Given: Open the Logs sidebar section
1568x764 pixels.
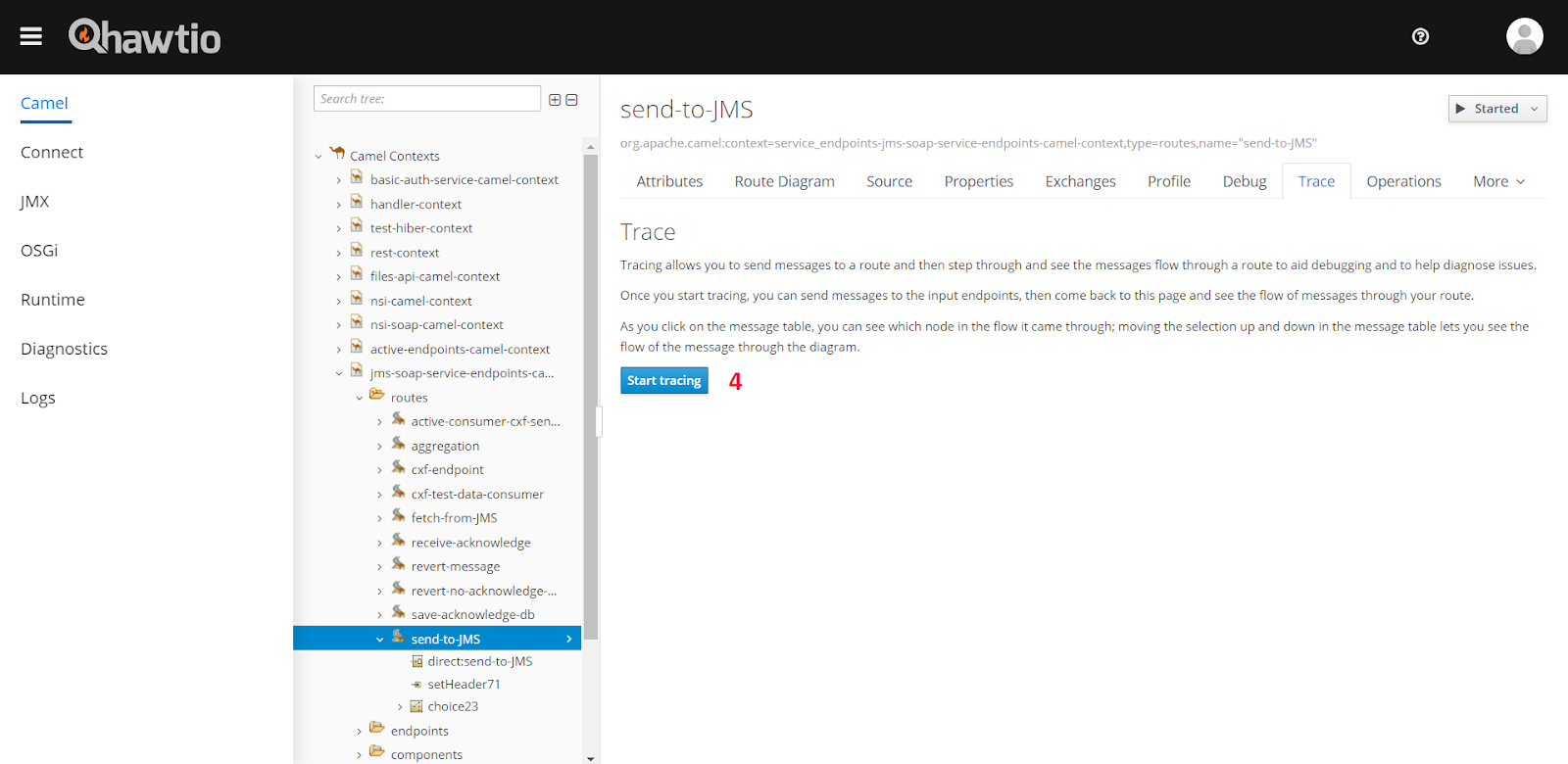Looking at the screenshot, I should tap(38, 398).
